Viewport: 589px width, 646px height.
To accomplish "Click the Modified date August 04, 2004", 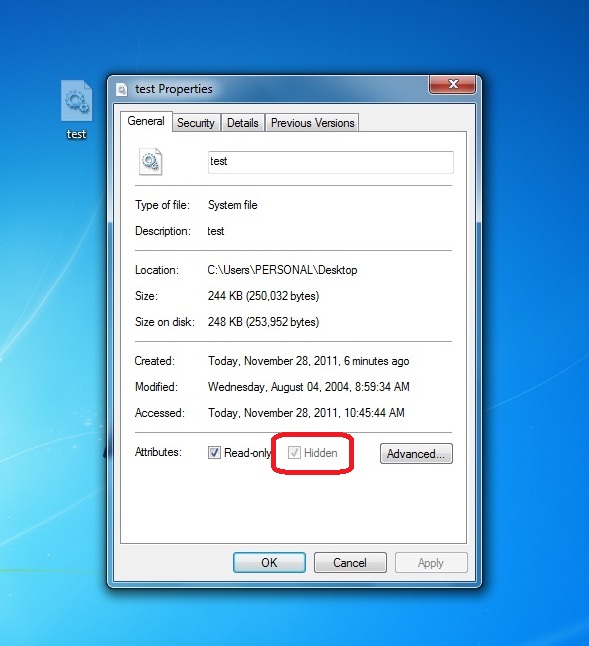I will [x=309, y=387].
